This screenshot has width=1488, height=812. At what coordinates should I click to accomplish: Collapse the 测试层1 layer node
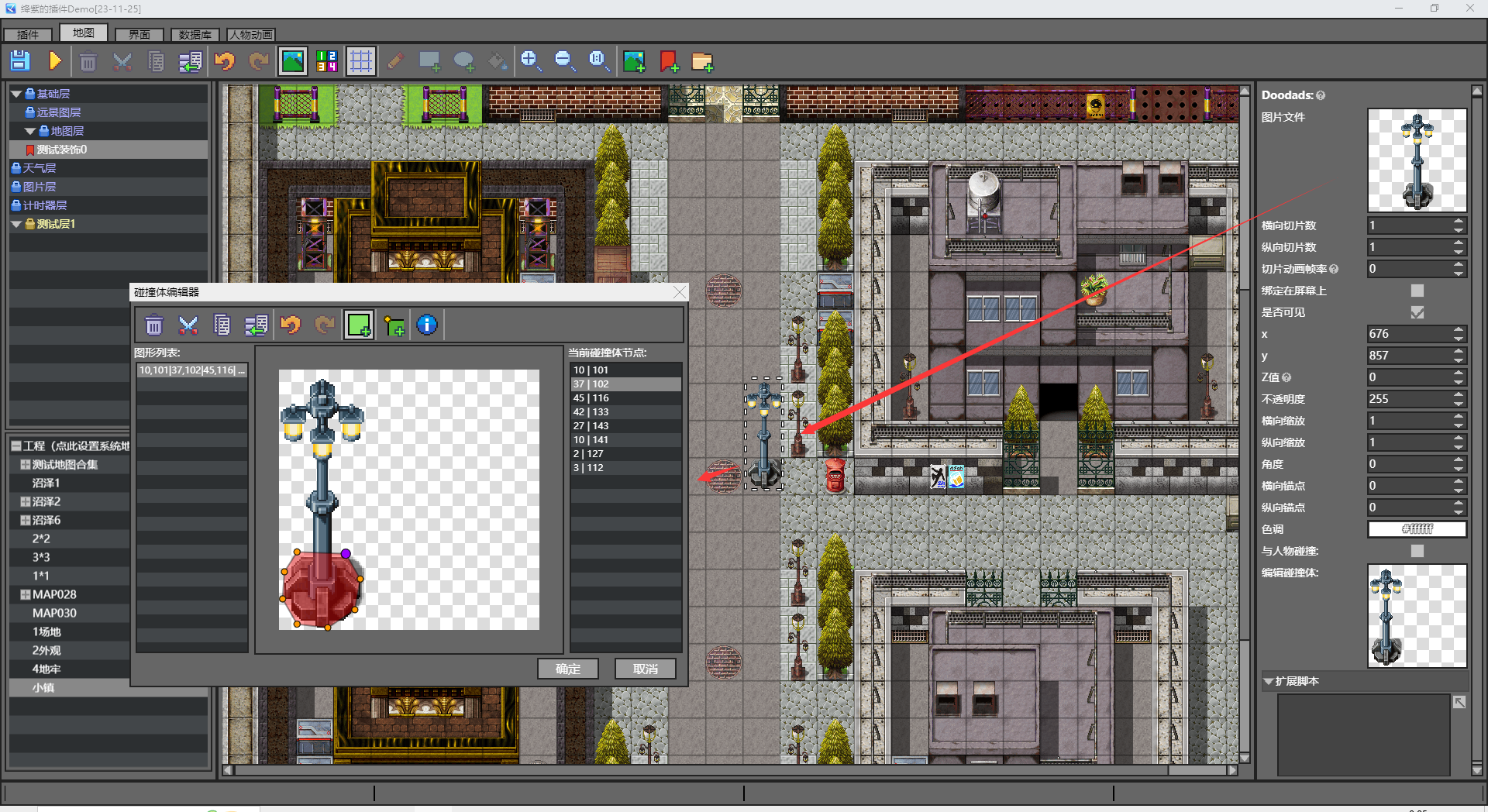pos(16,224)
